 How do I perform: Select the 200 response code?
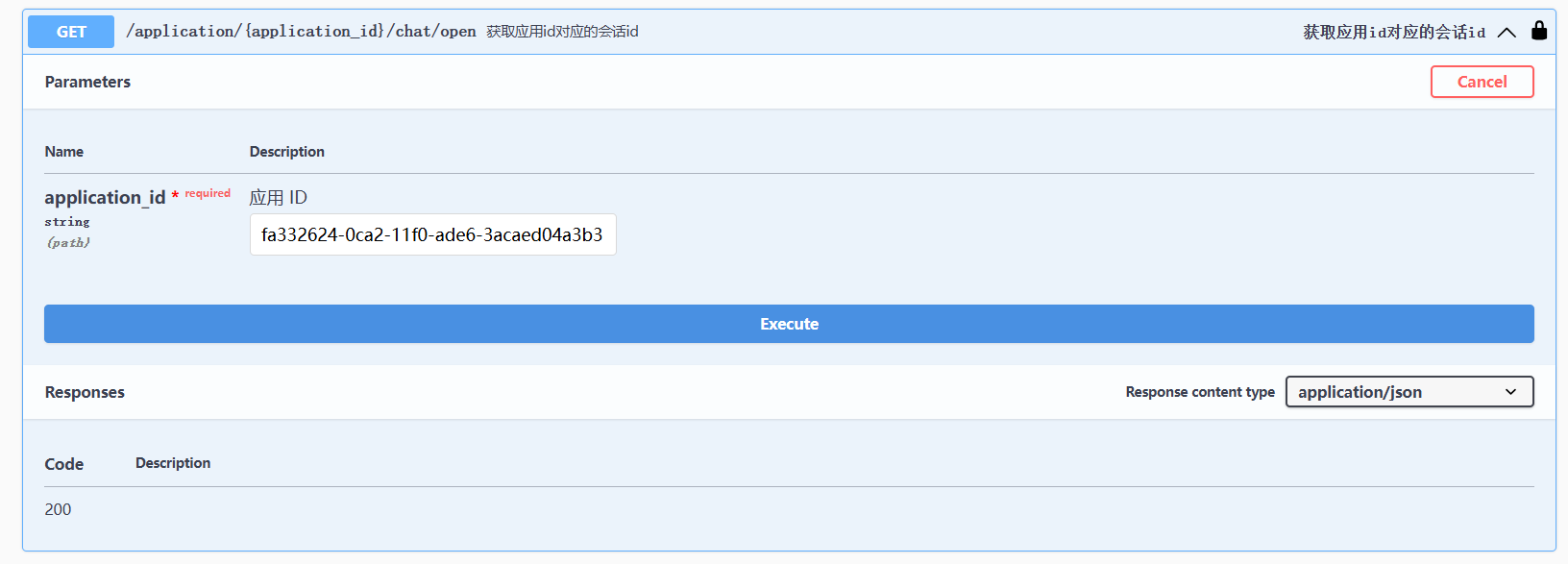pyautogui.click(x=58, y=509)
